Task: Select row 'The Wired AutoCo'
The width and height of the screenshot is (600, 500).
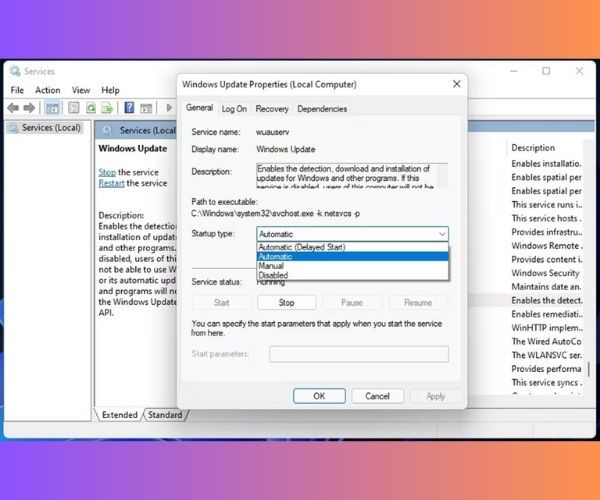Action: 546,341
